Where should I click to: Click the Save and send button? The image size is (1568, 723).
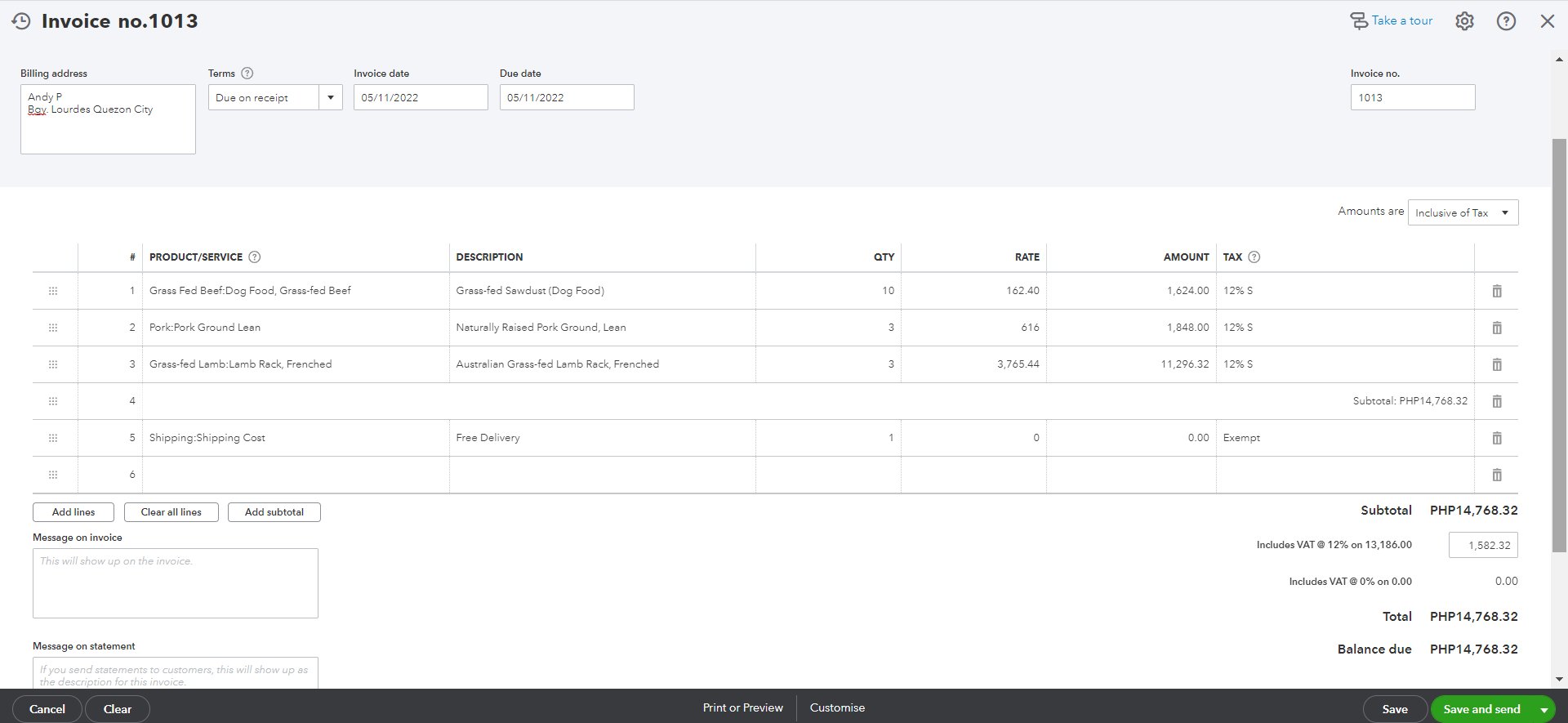coord(1481,709)
